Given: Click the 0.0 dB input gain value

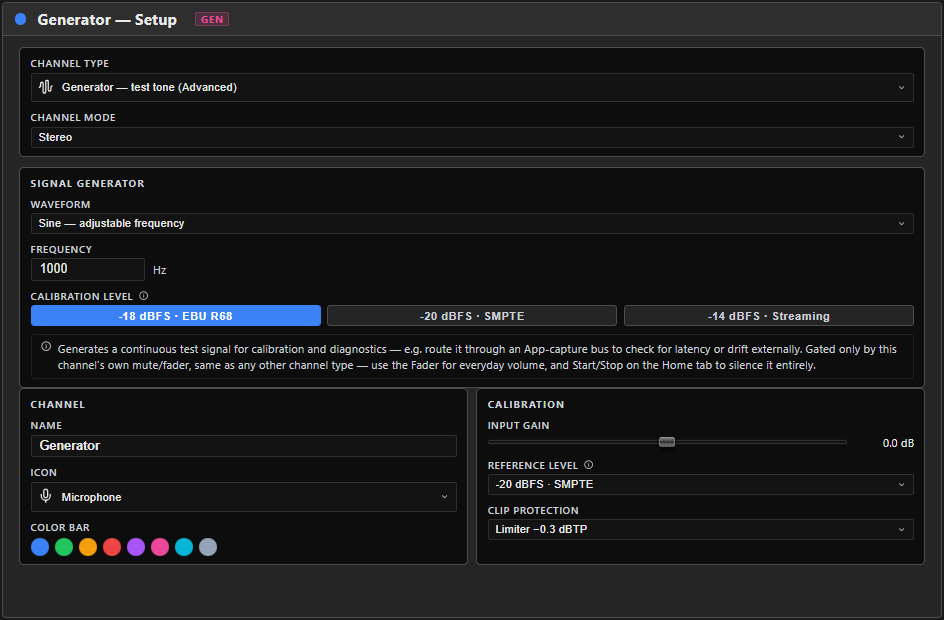Looking at the screenshot, I should (x=898, y=443).
